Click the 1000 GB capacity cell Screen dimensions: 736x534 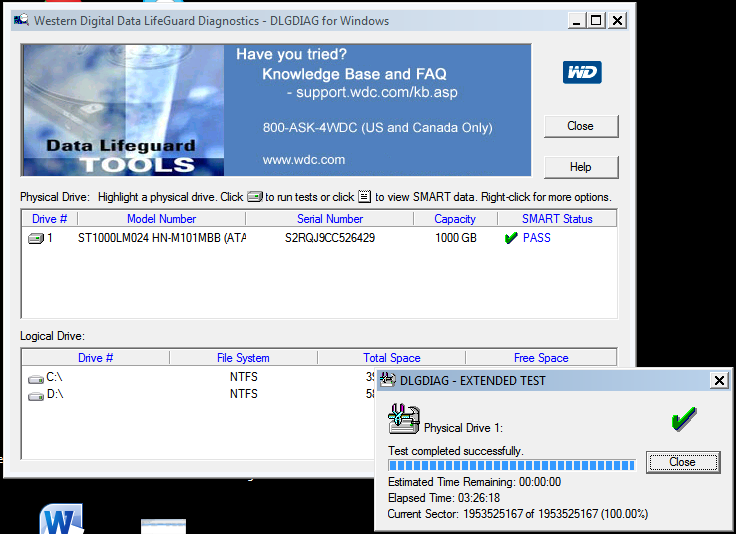pyautogui.click(x=455, y=238)
